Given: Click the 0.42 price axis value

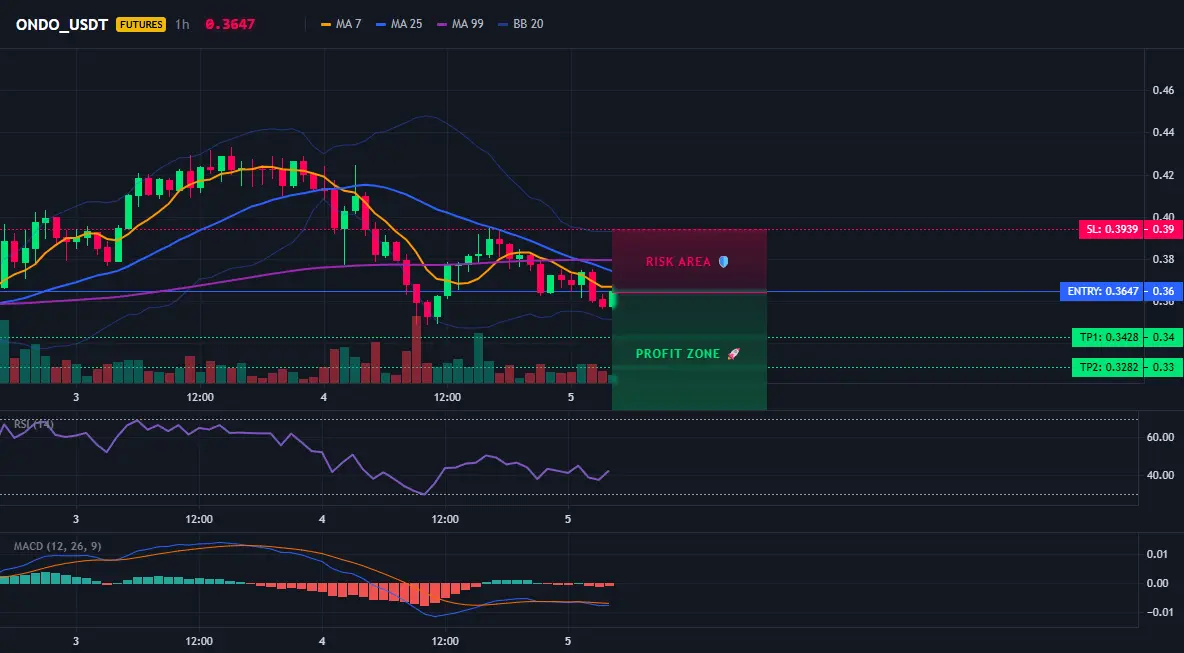Looking at the screenshot, I should tap(1163, 175).
